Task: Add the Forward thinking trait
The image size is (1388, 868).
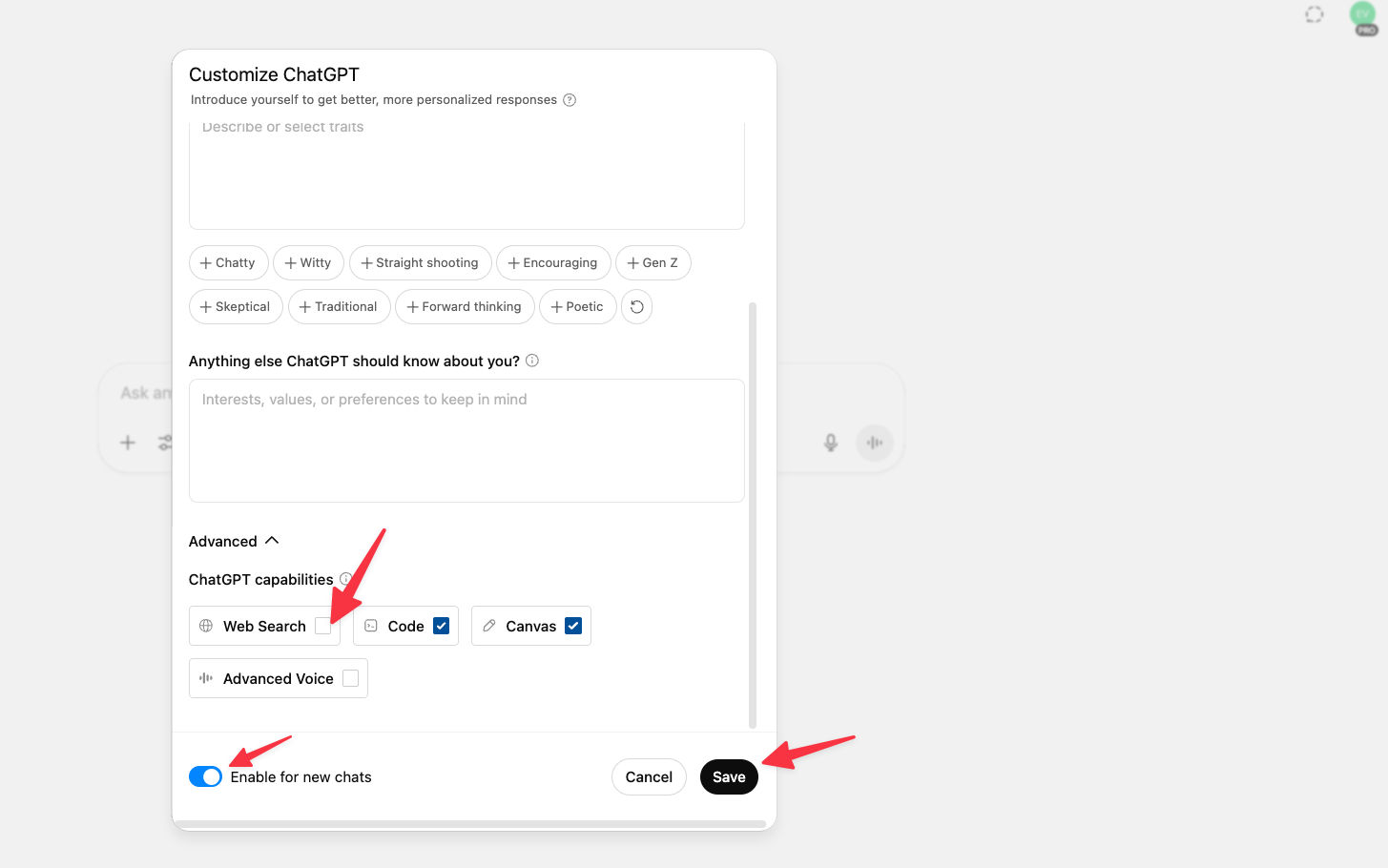Action: pos(465,307)
